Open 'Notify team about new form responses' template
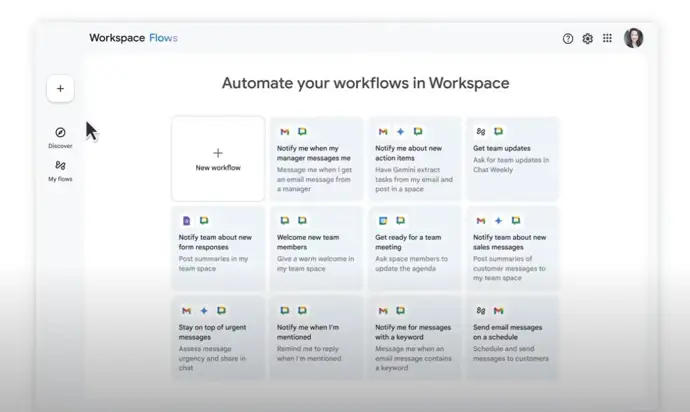This screenshot has height=412, width=690. click(x=218, y=248)
